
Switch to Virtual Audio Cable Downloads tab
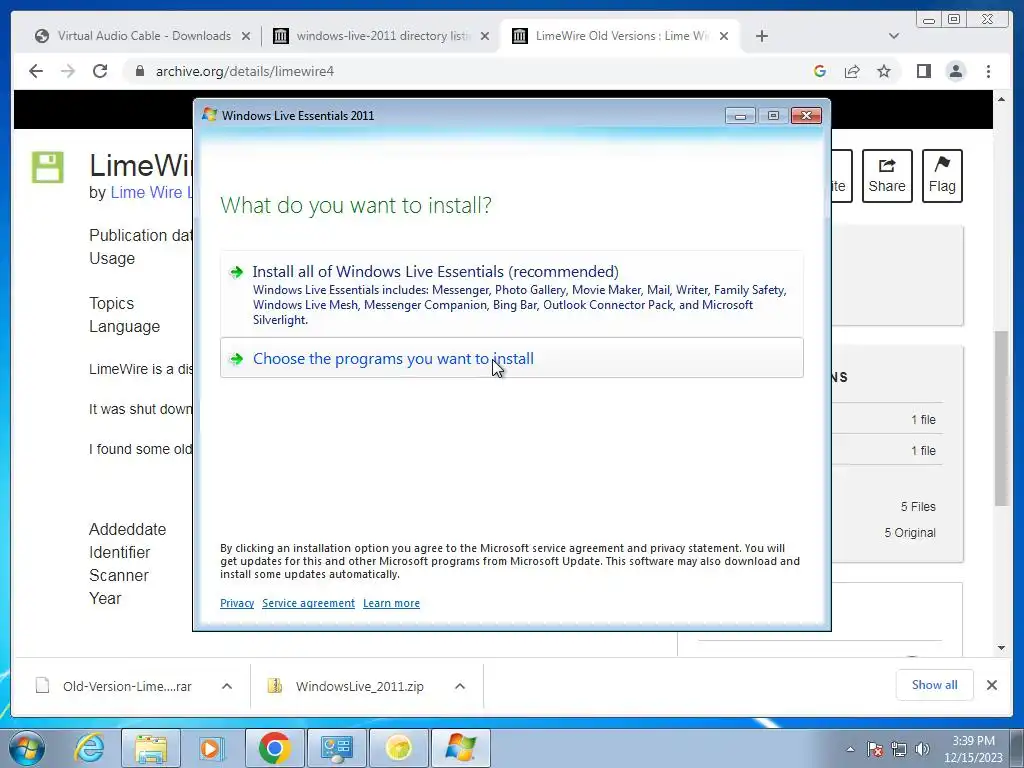[142, 36]
